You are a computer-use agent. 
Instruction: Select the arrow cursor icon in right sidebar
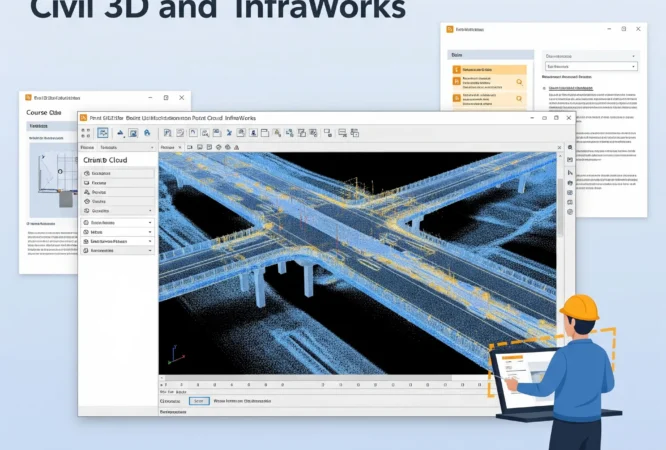pos(570,173)
